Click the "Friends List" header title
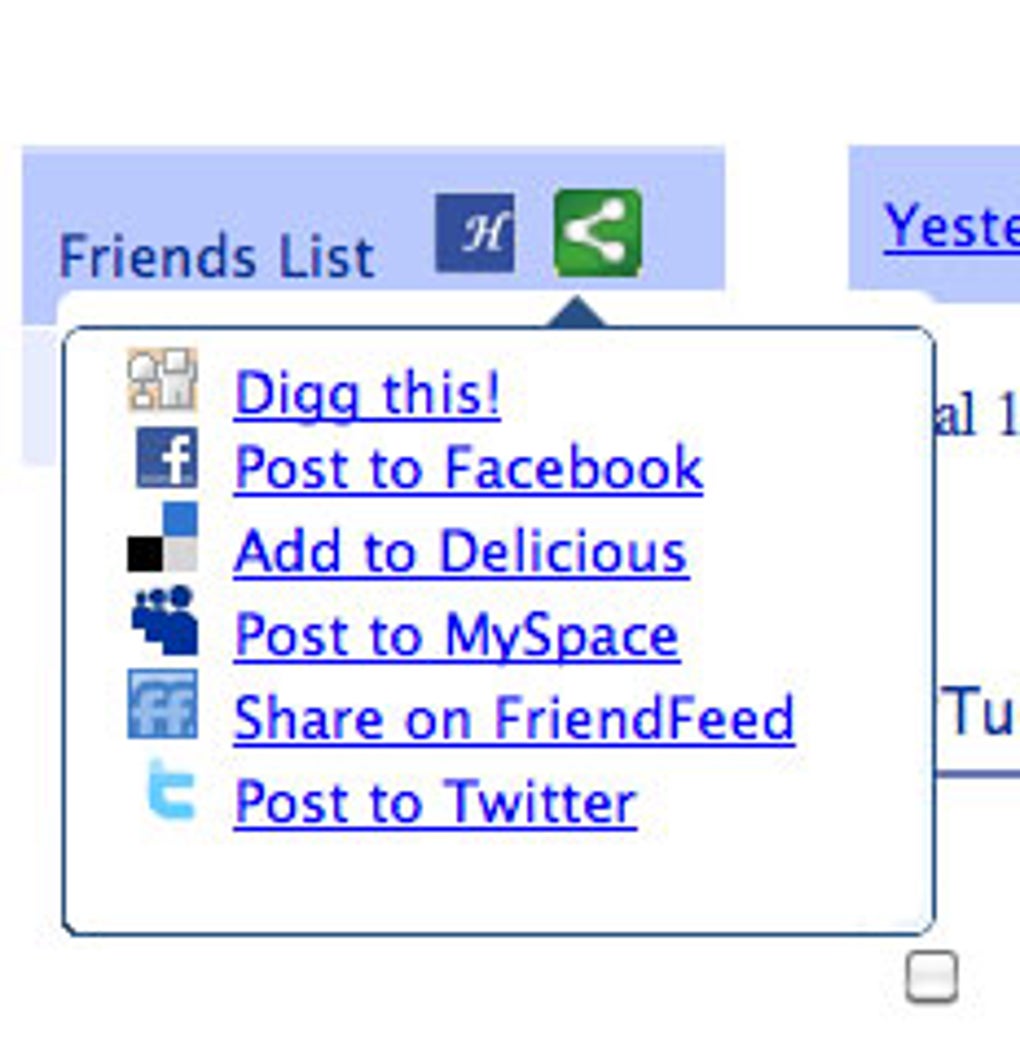 point(216,256)
